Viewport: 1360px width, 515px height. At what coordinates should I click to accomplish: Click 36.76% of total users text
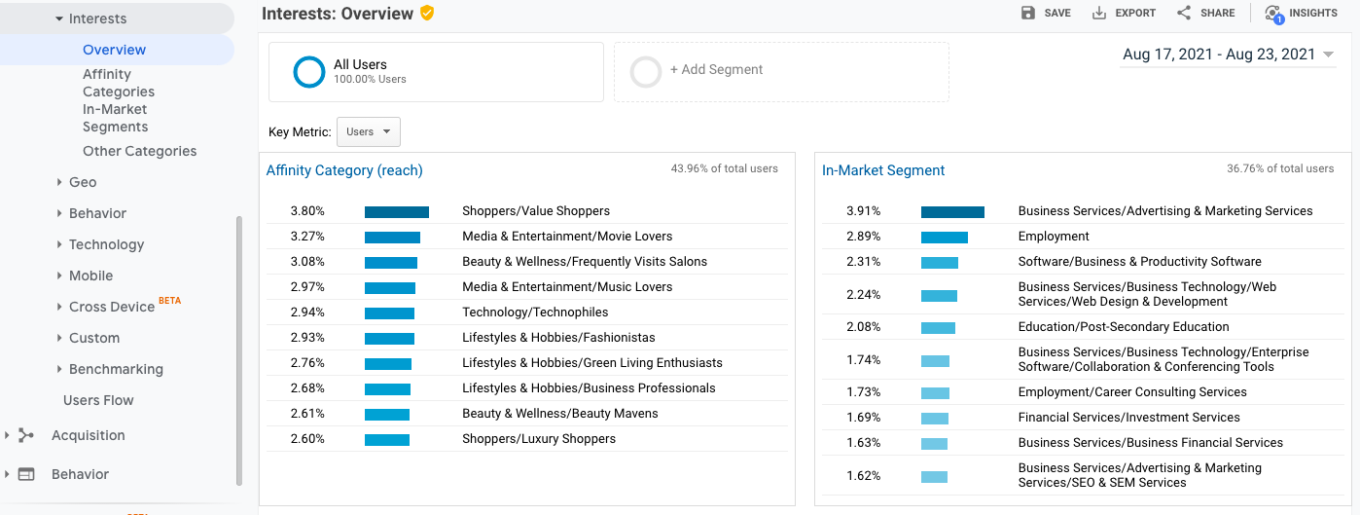click(1280, 169)
